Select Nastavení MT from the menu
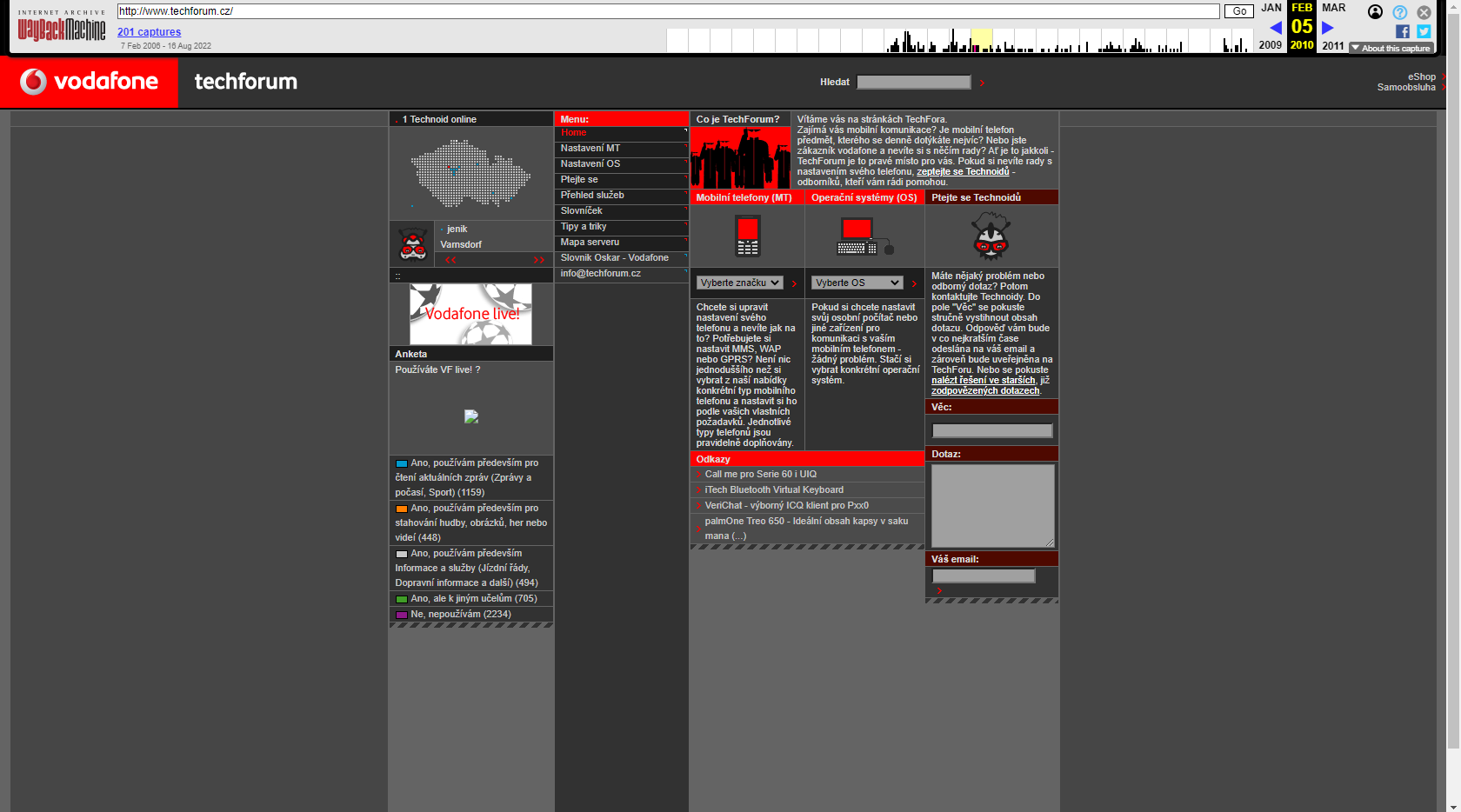Screen dimensions: 1461x812 click(590, 149)
